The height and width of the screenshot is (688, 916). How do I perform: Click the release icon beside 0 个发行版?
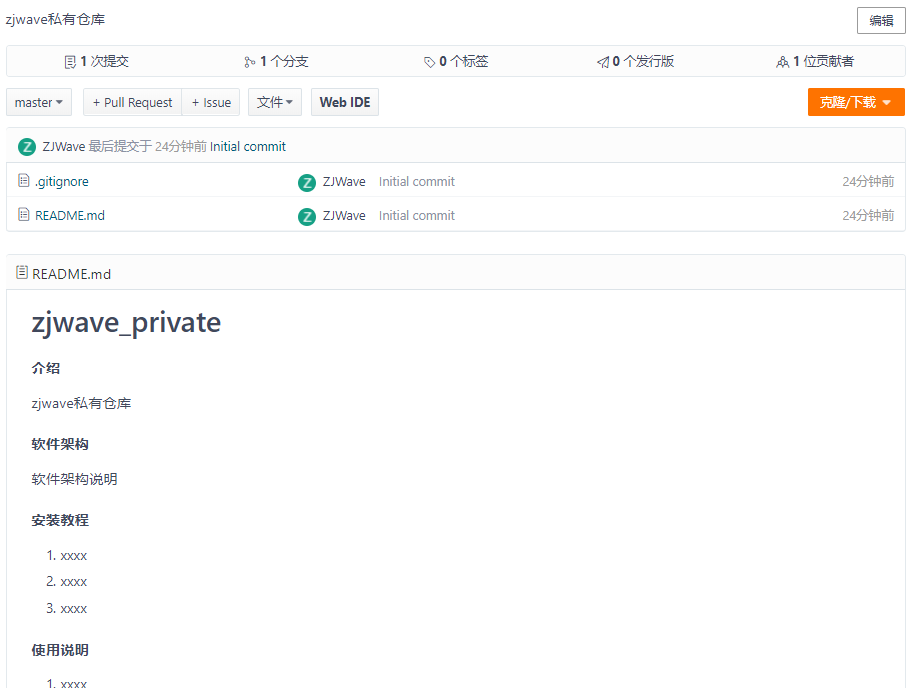(x=603, y=62)
